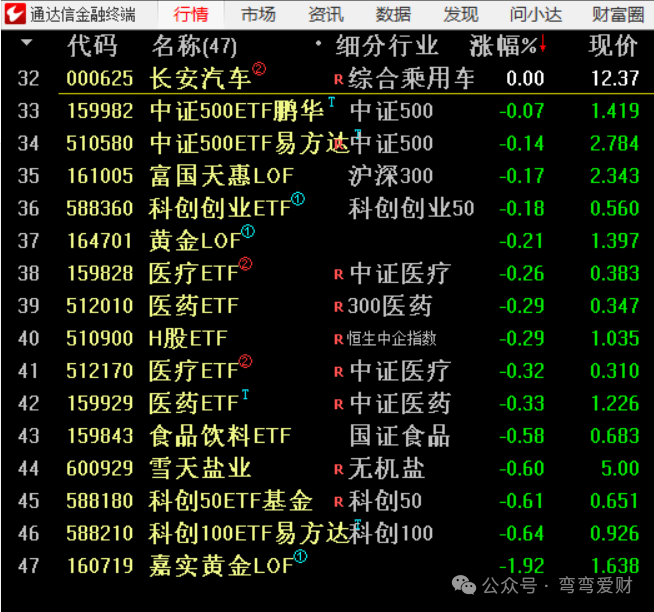Sort by the 细分行业 column header

[387, 45]
